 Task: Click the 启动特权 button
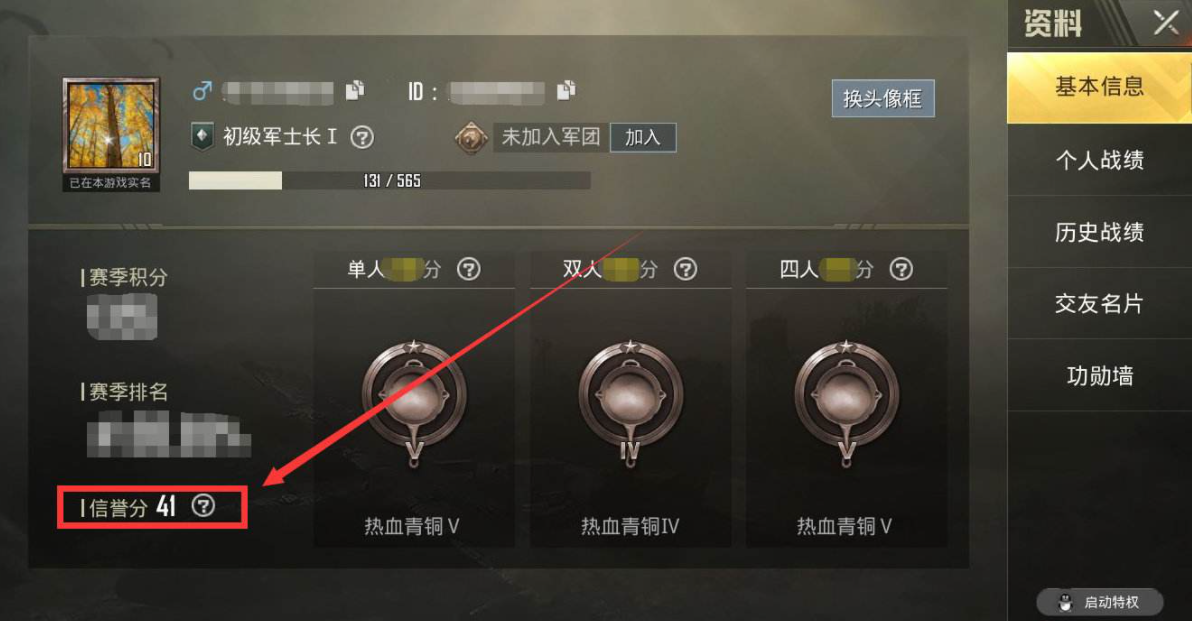pyautogui.click(x=1099, y=602)
